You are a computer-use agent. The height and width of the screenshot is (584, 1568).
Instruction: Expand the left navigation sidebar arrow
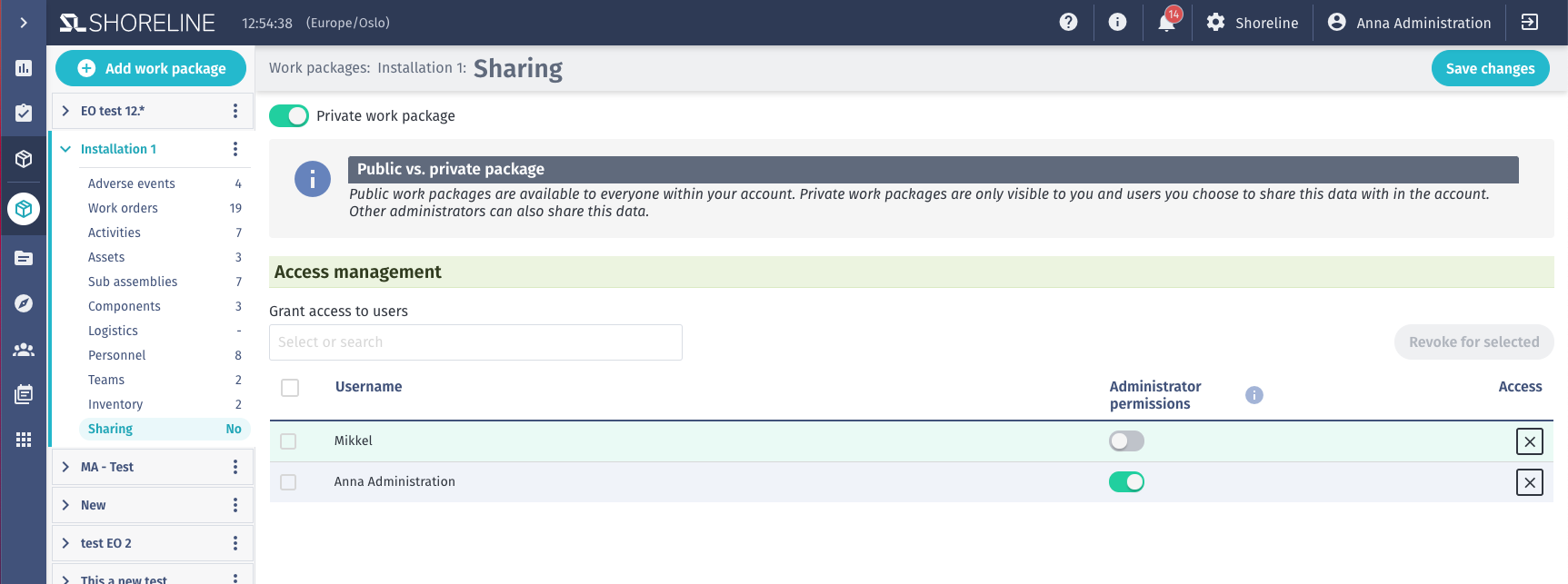coord(24,23)
